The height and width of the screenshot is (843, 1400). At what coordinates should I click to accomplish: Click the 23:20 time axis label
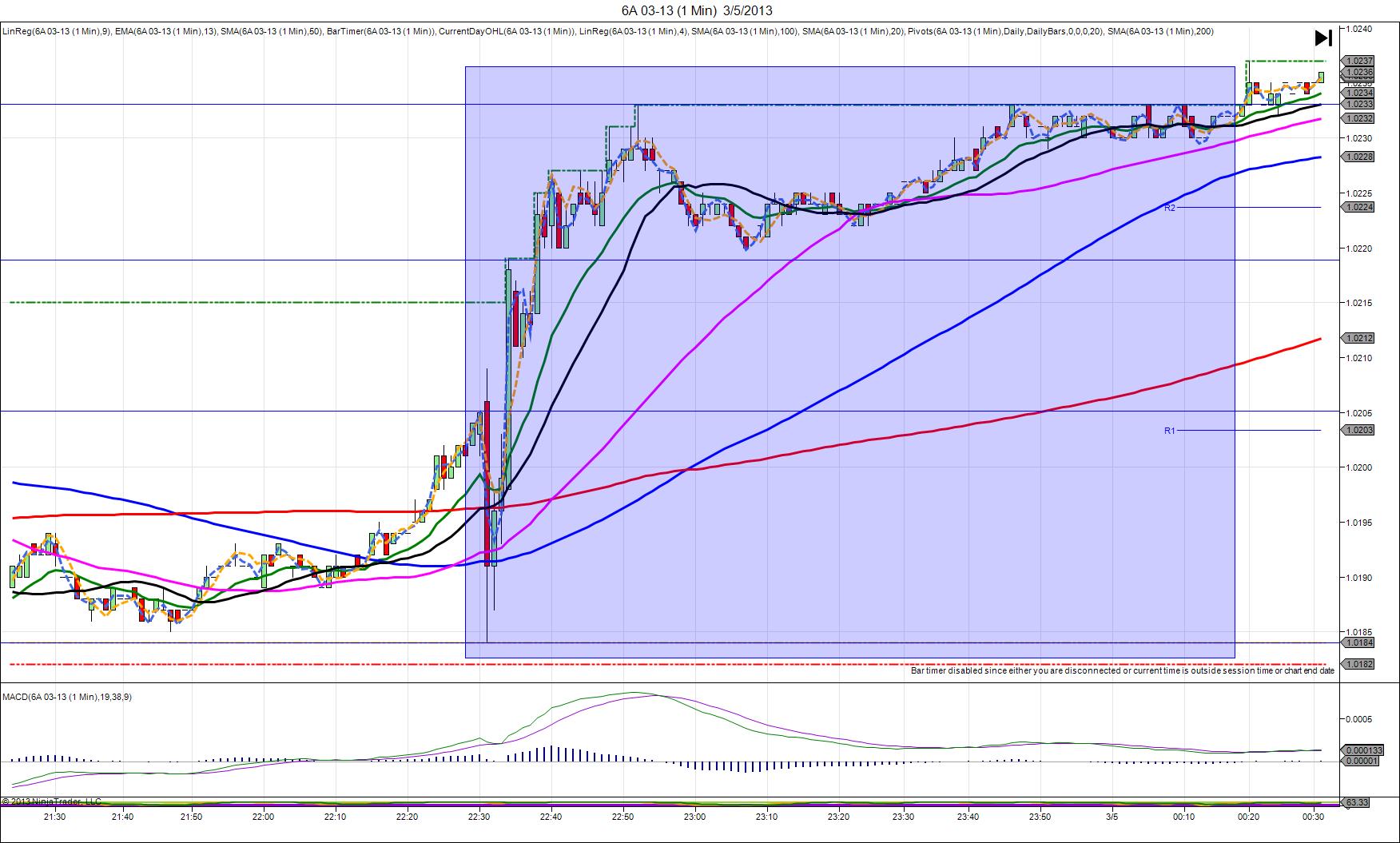pos(839,817)
